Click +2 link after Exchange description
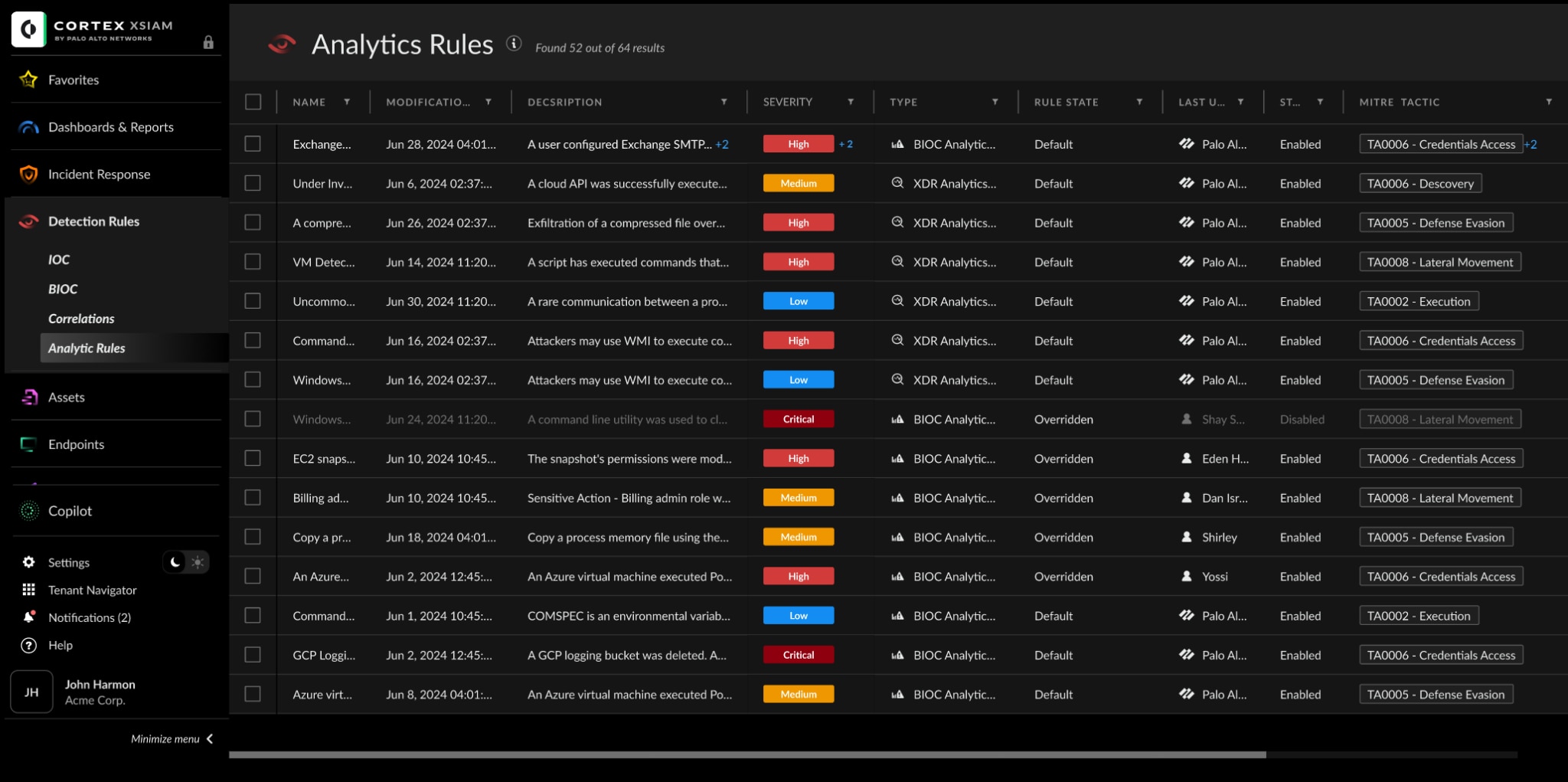This screenshot has height=782, width=1568. click(722, 144)
